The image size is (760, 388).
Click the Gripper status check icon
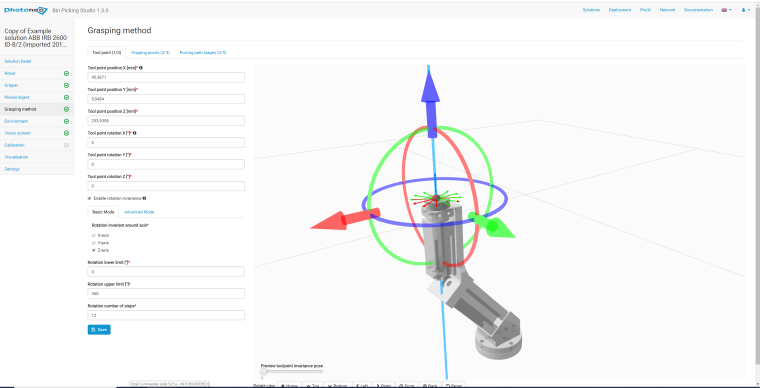(66, 86)
